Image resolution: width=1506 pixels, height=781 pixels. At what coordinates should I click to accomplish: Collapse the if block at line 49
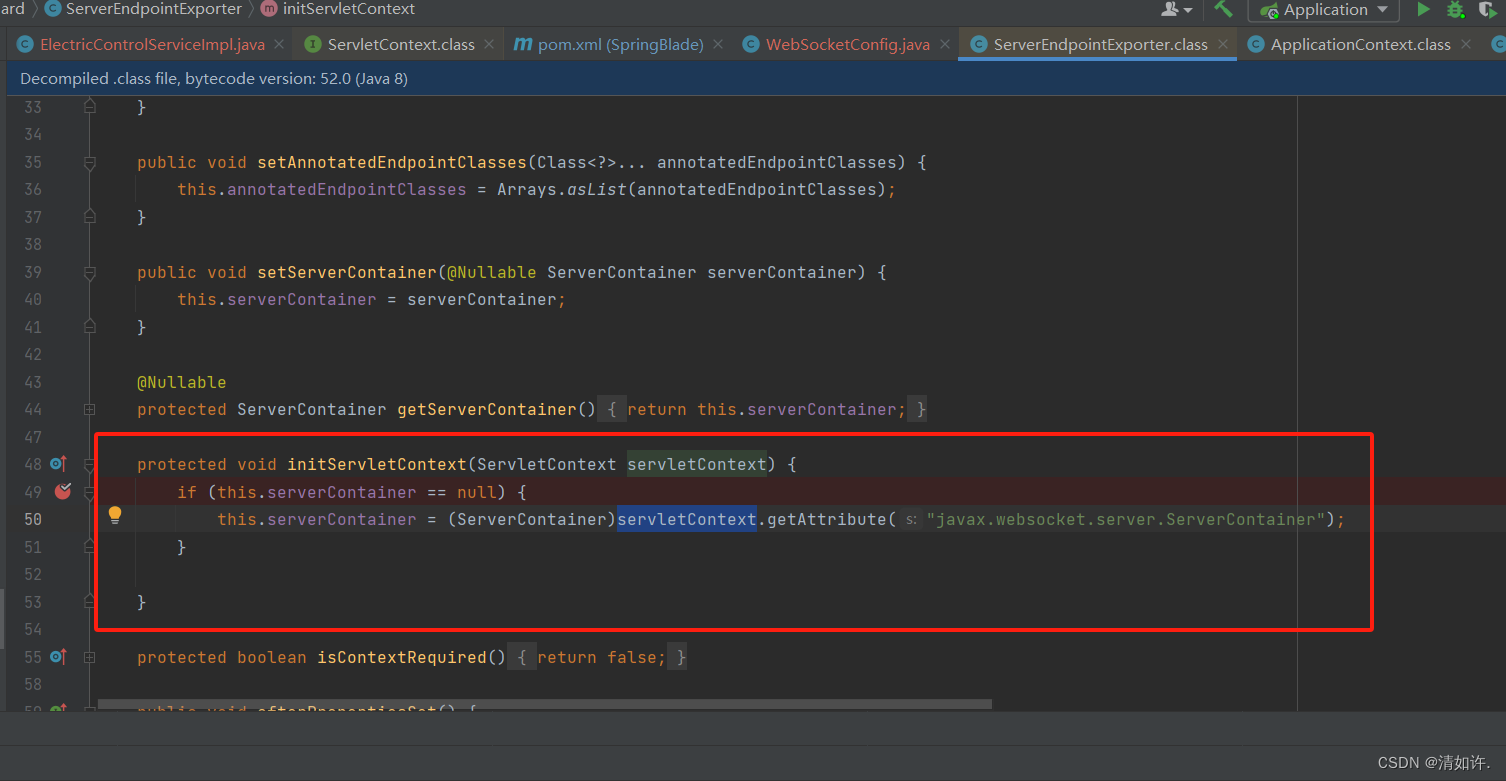90,492
